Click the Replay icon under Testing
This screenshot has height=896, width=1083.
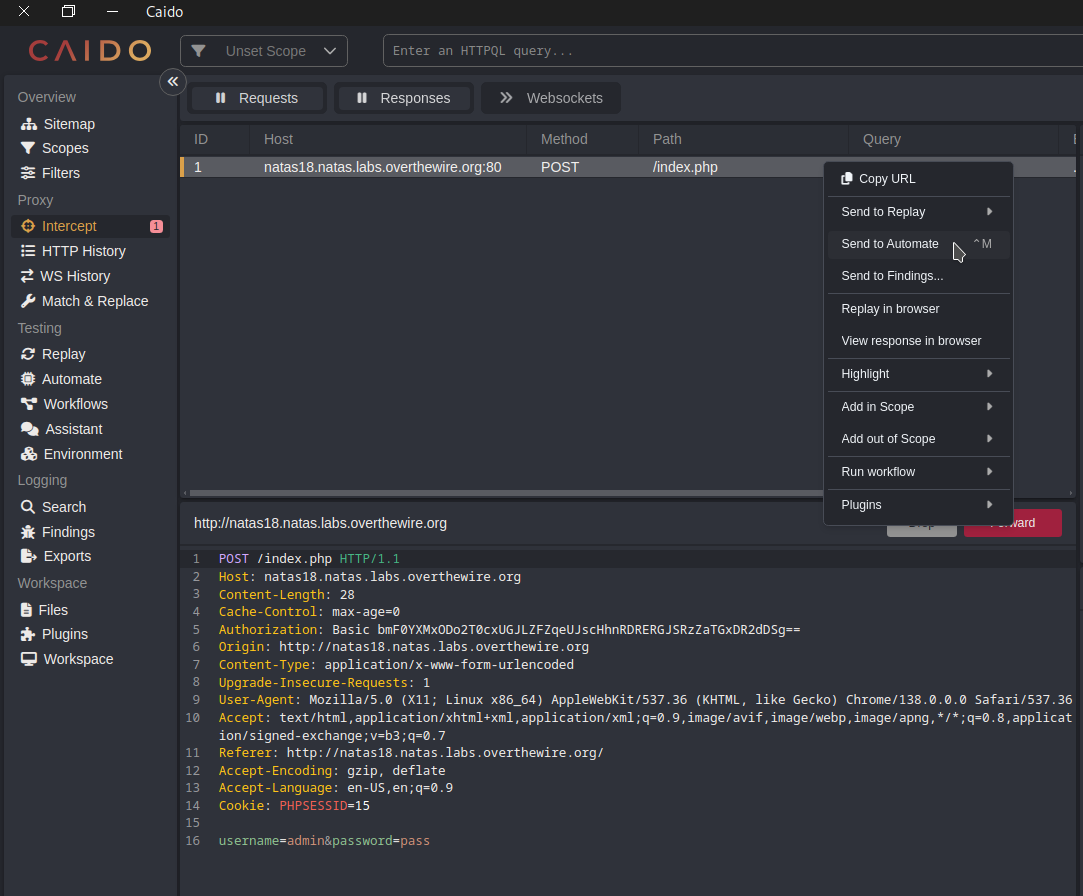point(28,354)
